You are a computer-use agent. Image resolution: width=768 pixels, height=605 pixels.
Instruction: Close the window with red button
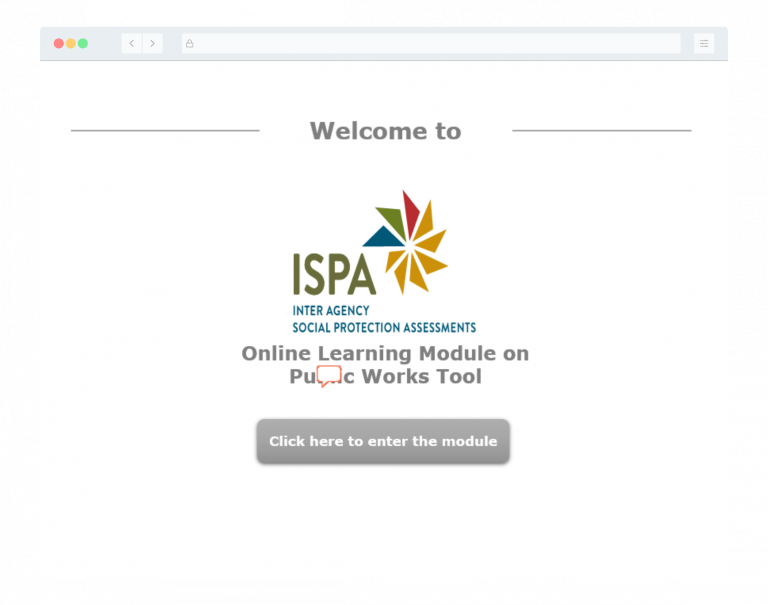click(58, 44)
